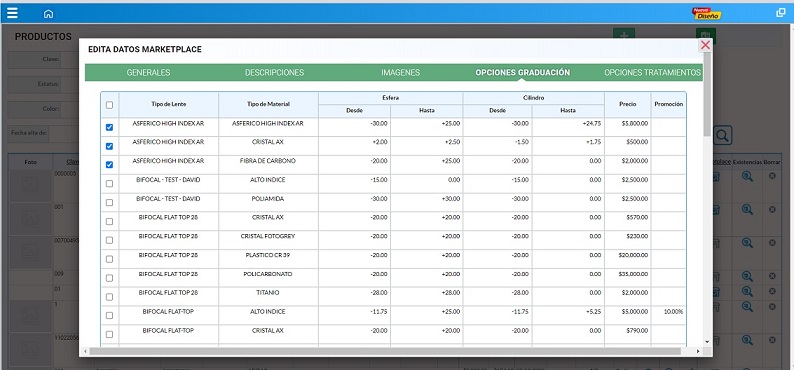Delete product row 1
This screenshot has height=370, width=794.
pyautogui.click(x=772, y=306)
